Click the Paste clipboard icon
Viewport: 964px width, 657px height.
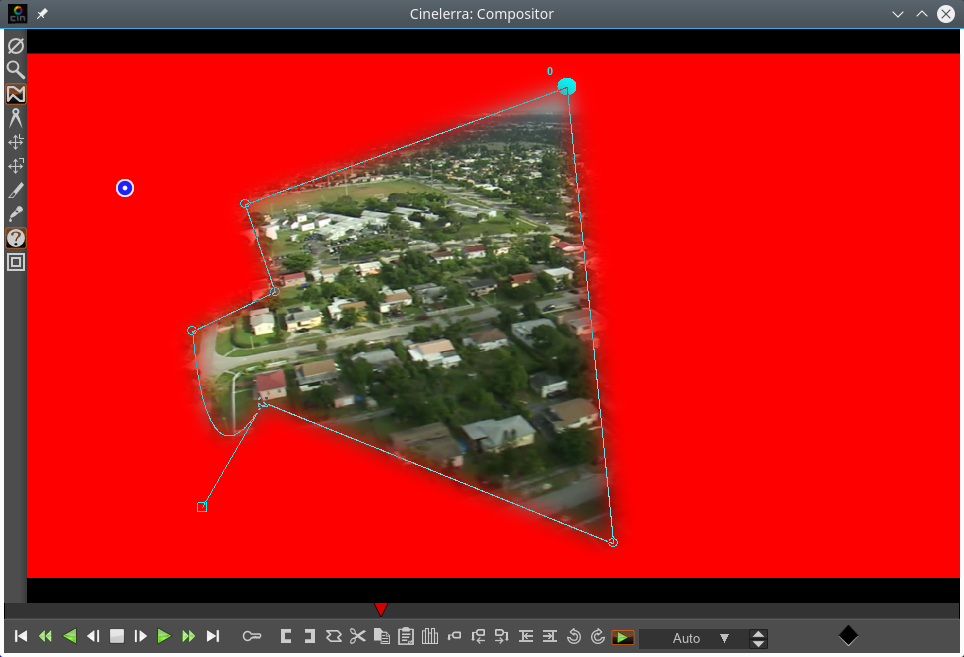pyautogui.click(x=406, y=636)
